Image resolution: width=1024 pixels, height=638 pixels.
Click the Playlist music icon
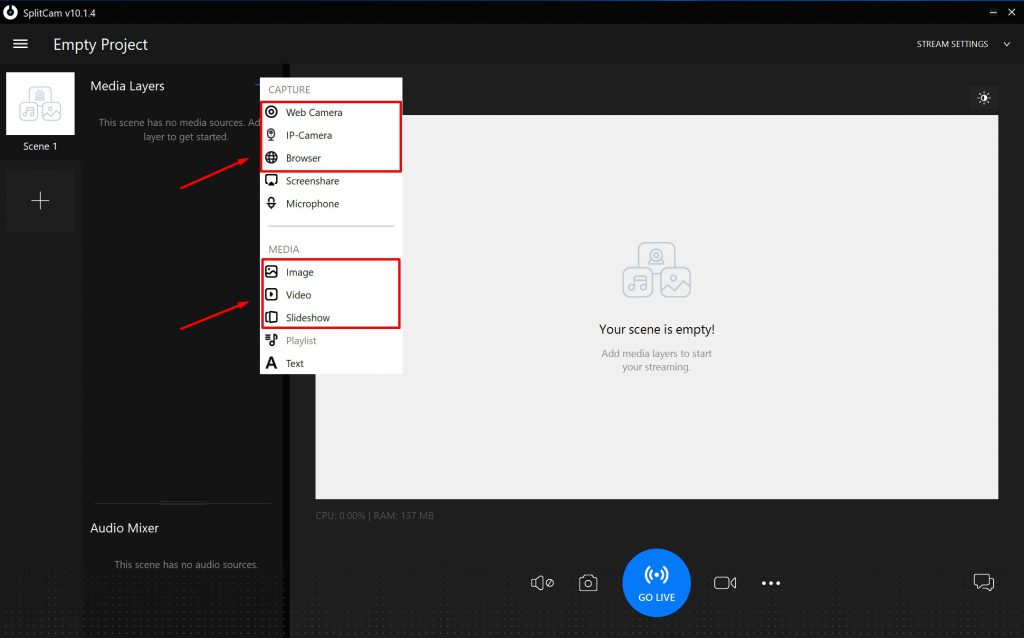tap(272, 340)
